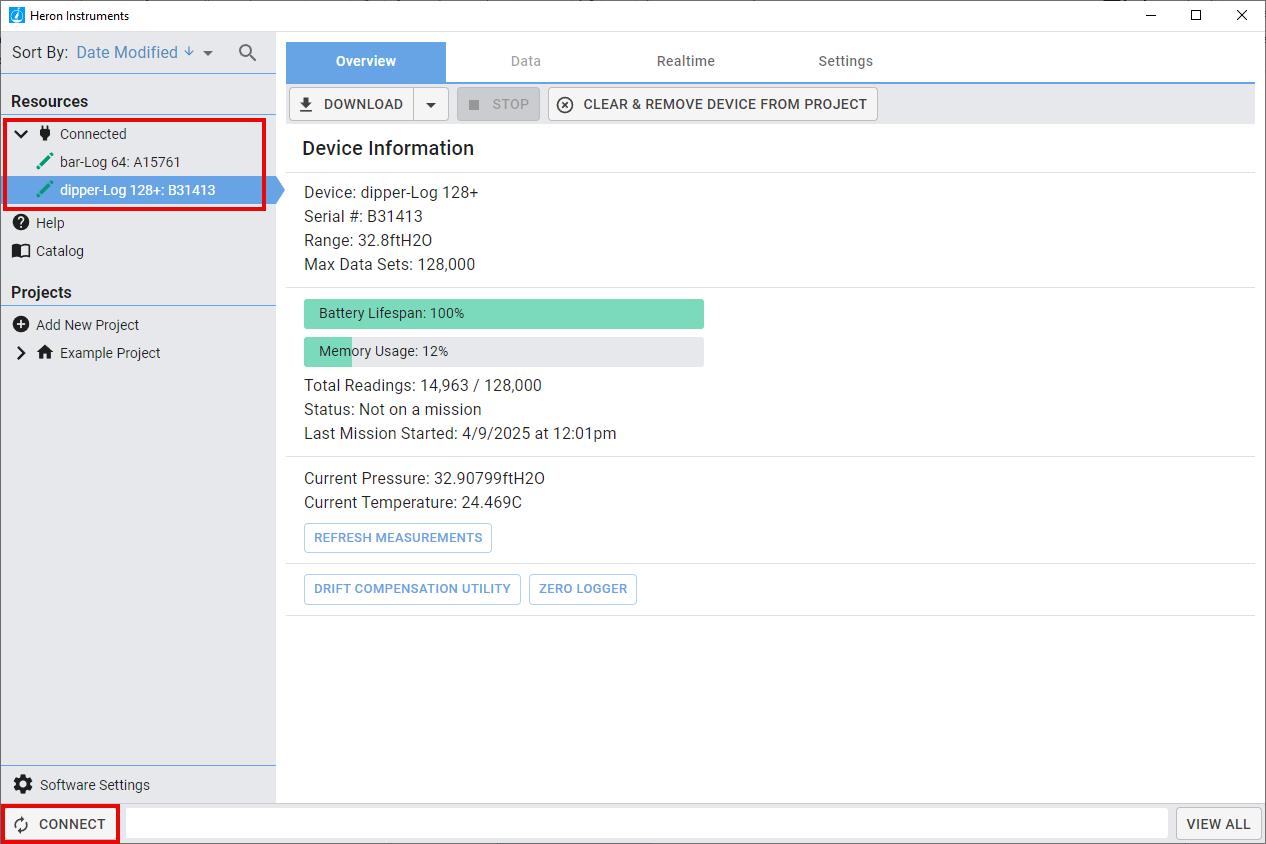The height and width of the screenshot is (844, 1266).
Task: Open the Realtime tab
Action: coord(686,61)
